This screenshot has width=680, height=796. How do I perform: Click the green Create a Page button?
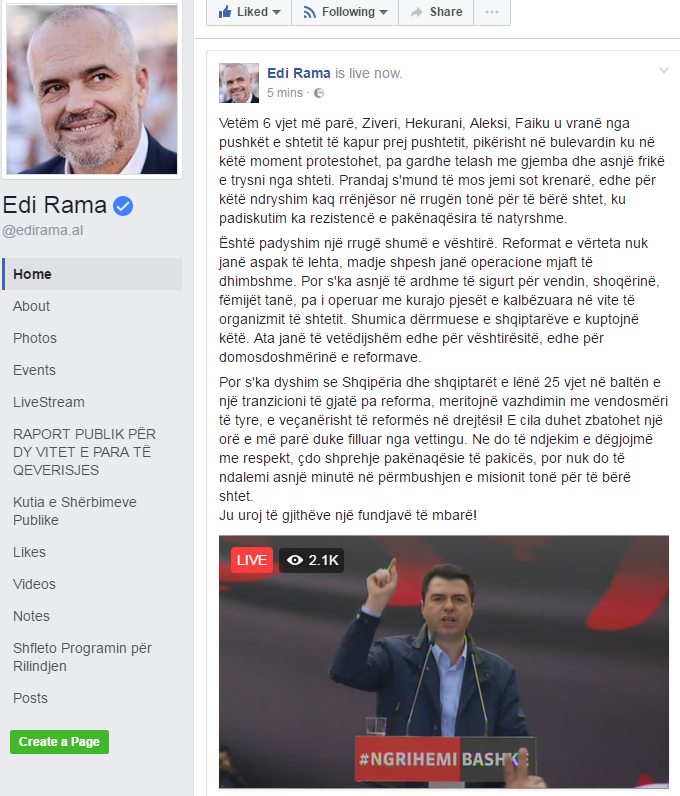pos(59,742)
